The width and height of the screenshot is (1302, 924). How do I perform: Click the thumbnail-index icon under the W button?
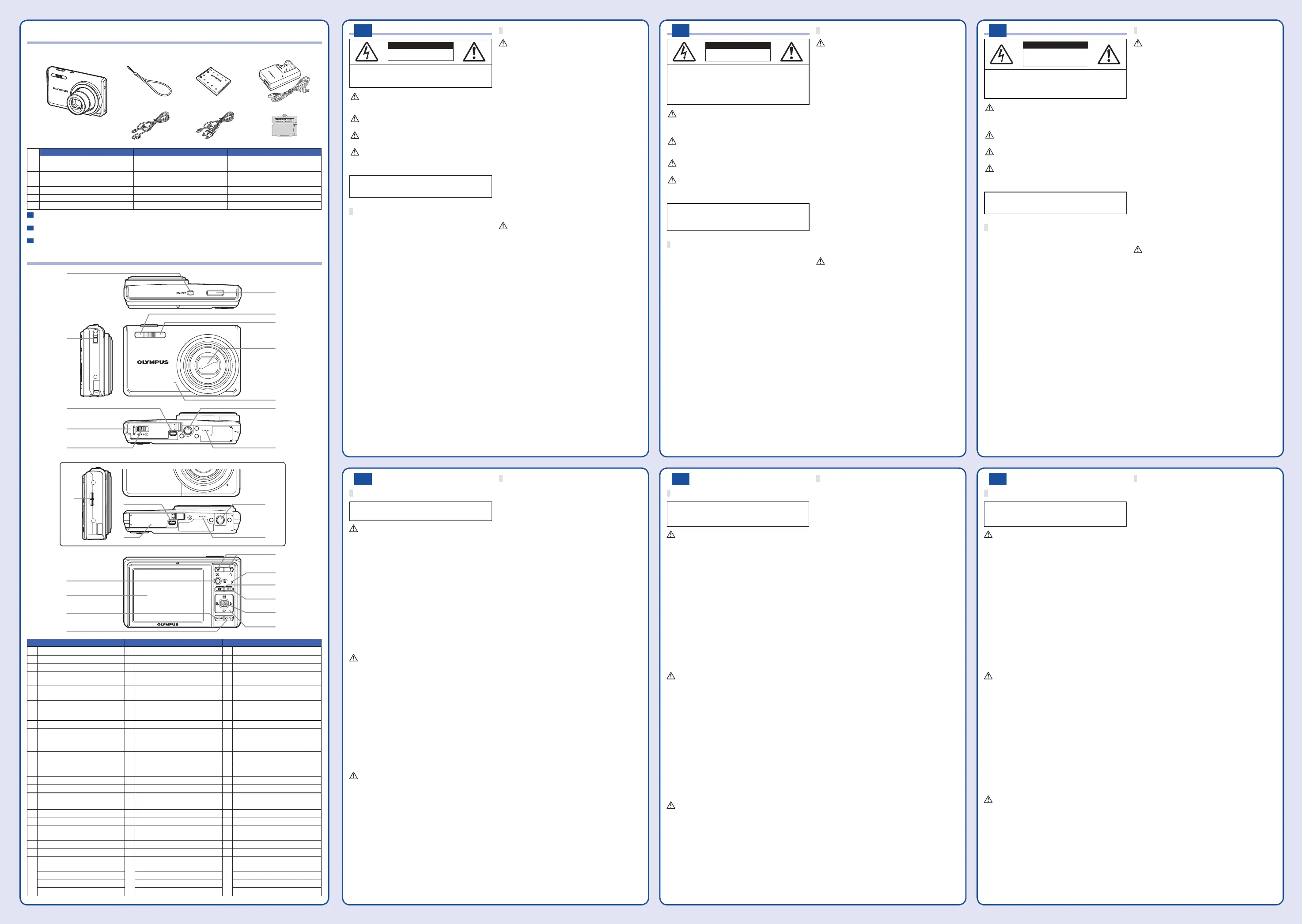click(217, 575)
